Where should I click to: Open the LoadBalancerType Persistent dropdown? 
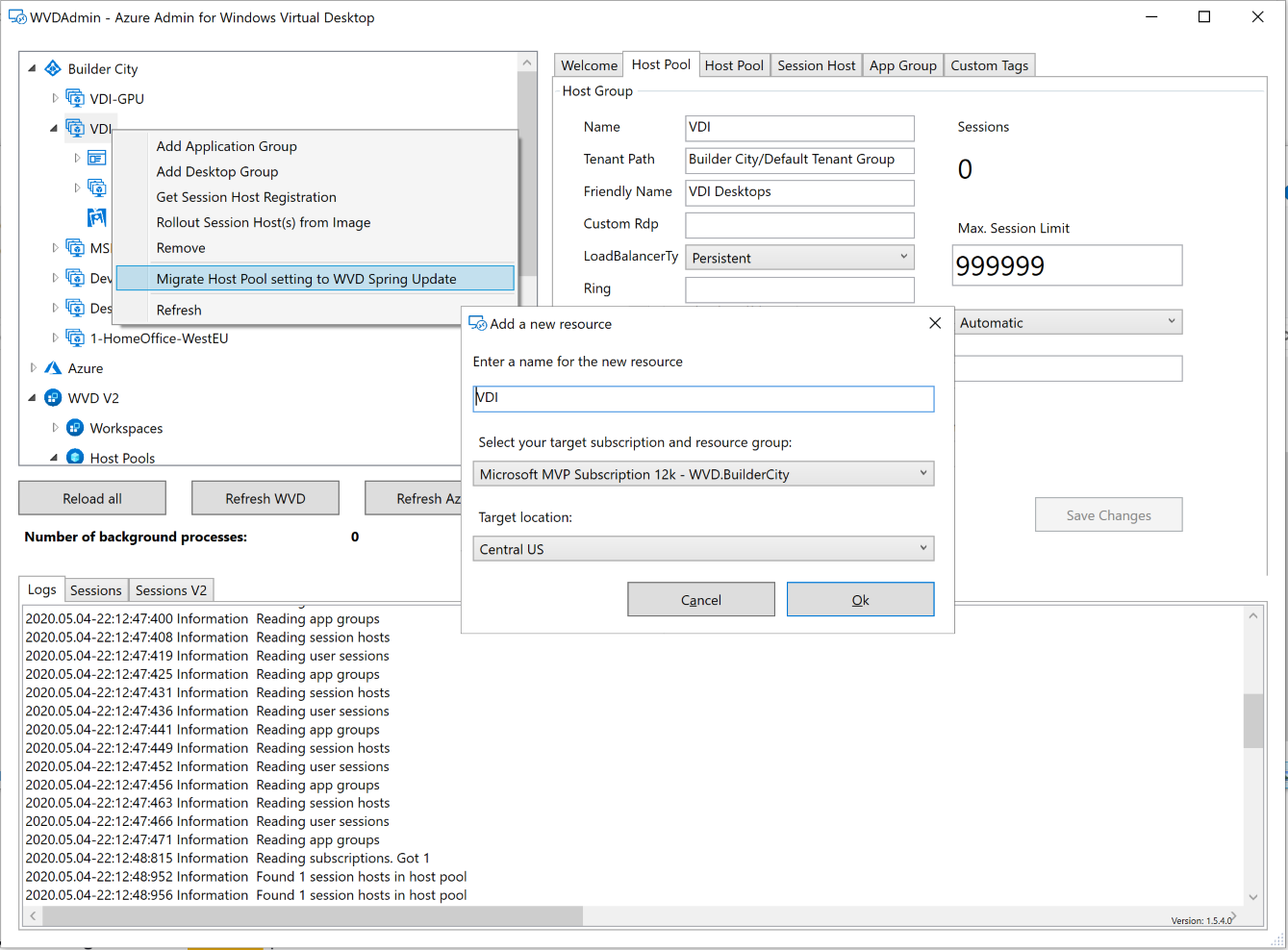pyautogui.click(x=799, y=258)
